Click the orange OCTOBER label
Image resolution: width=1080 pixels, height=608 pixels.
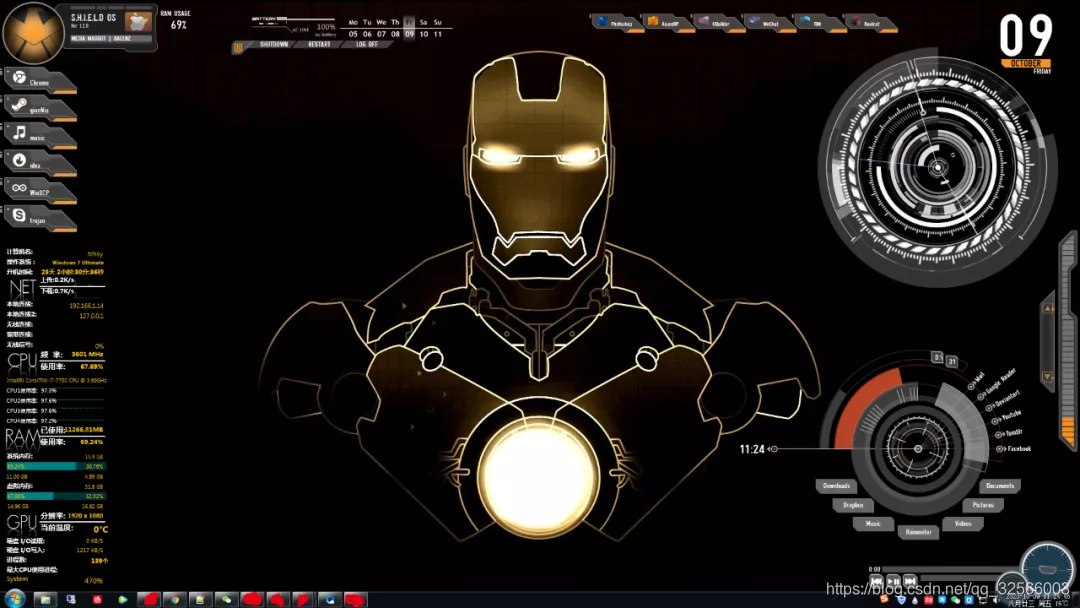pyautogui.click(x=1026, y=63)
